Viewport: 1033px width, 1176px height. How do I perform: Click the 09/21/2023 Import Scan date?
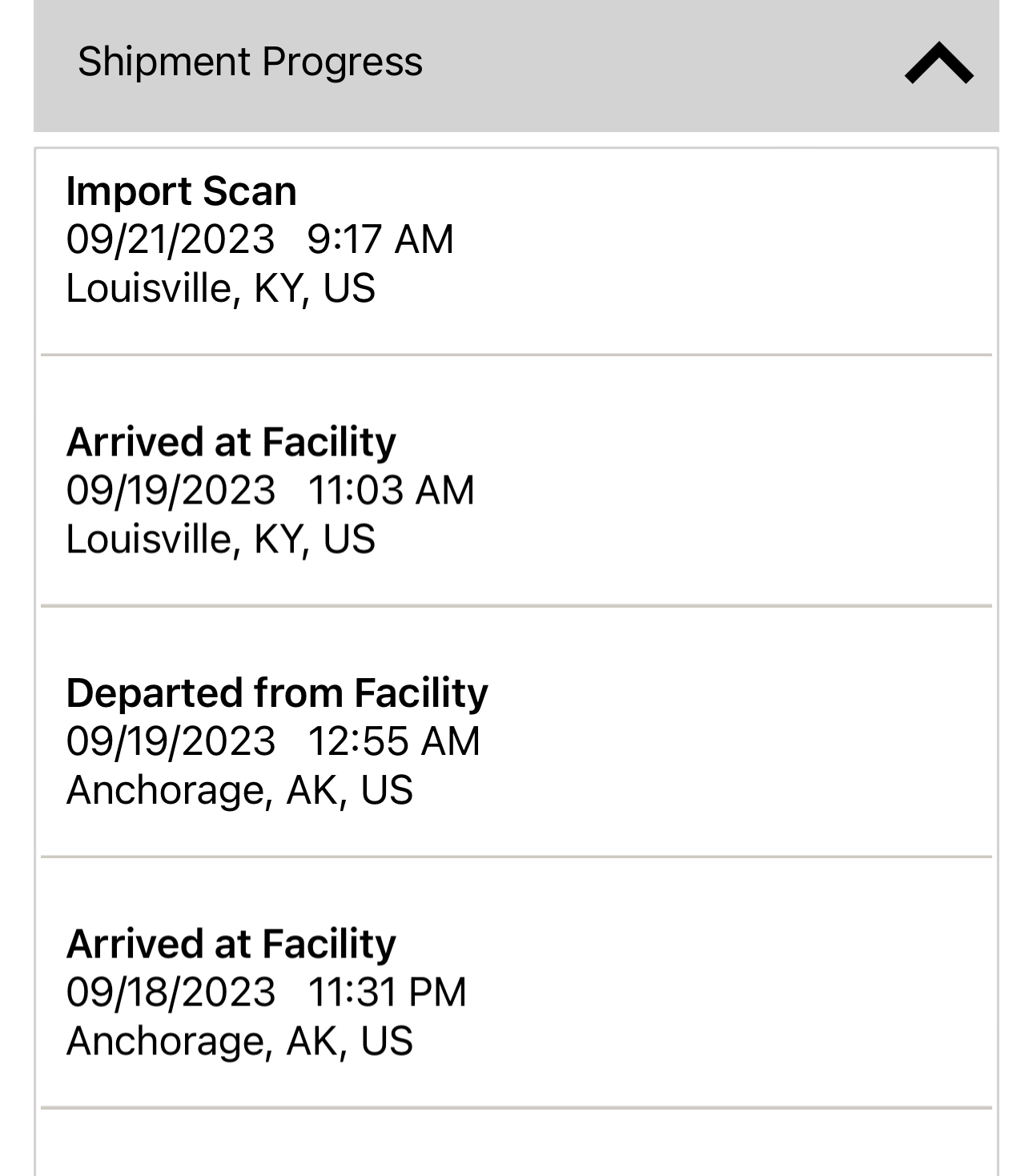(170, 239)
